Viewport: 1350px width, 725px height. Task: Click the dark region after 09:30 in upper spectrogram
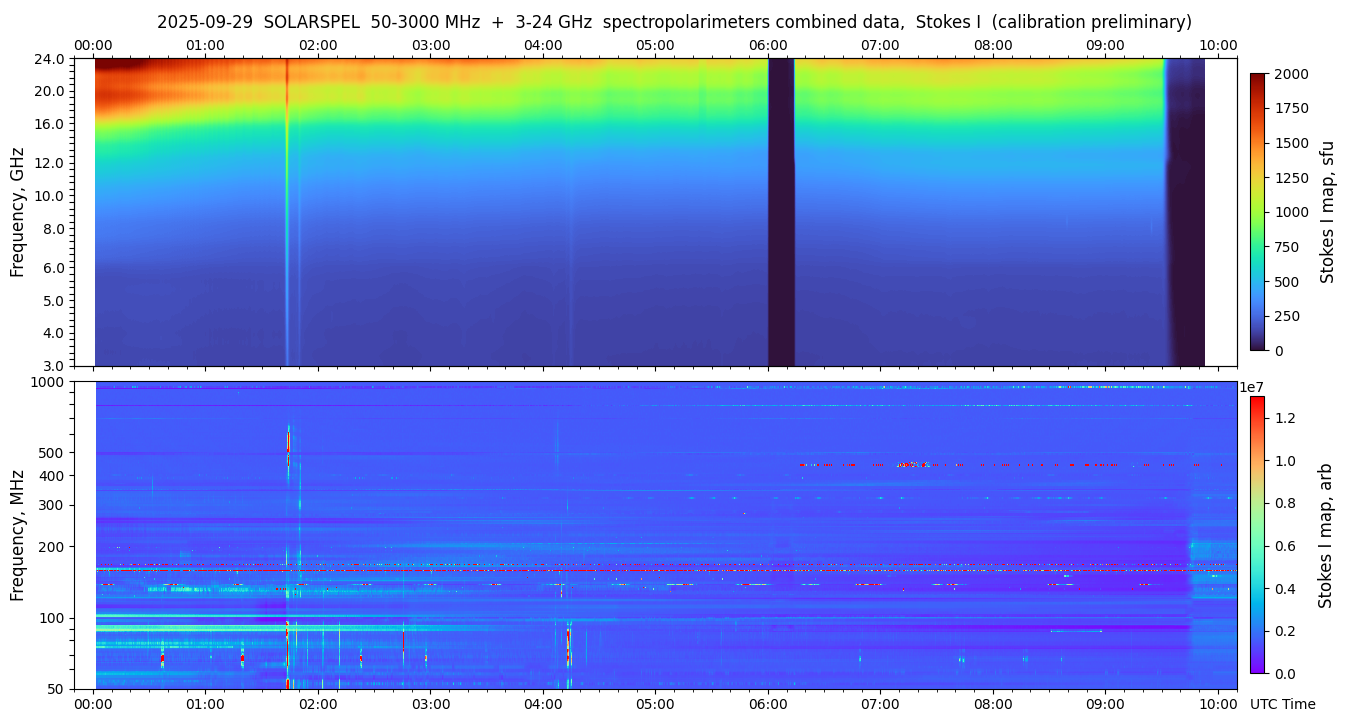(x=1187, y=212)
